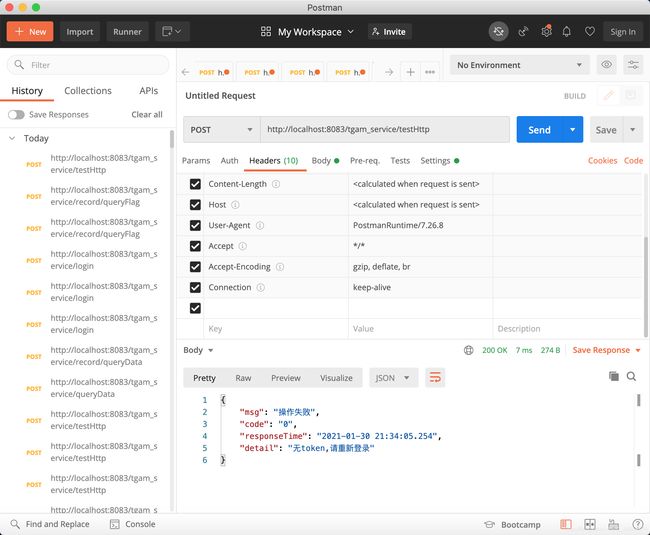Screen dimensions: 650x535
Task: Open the request Body tab
Action: click(x=325, y=161)
